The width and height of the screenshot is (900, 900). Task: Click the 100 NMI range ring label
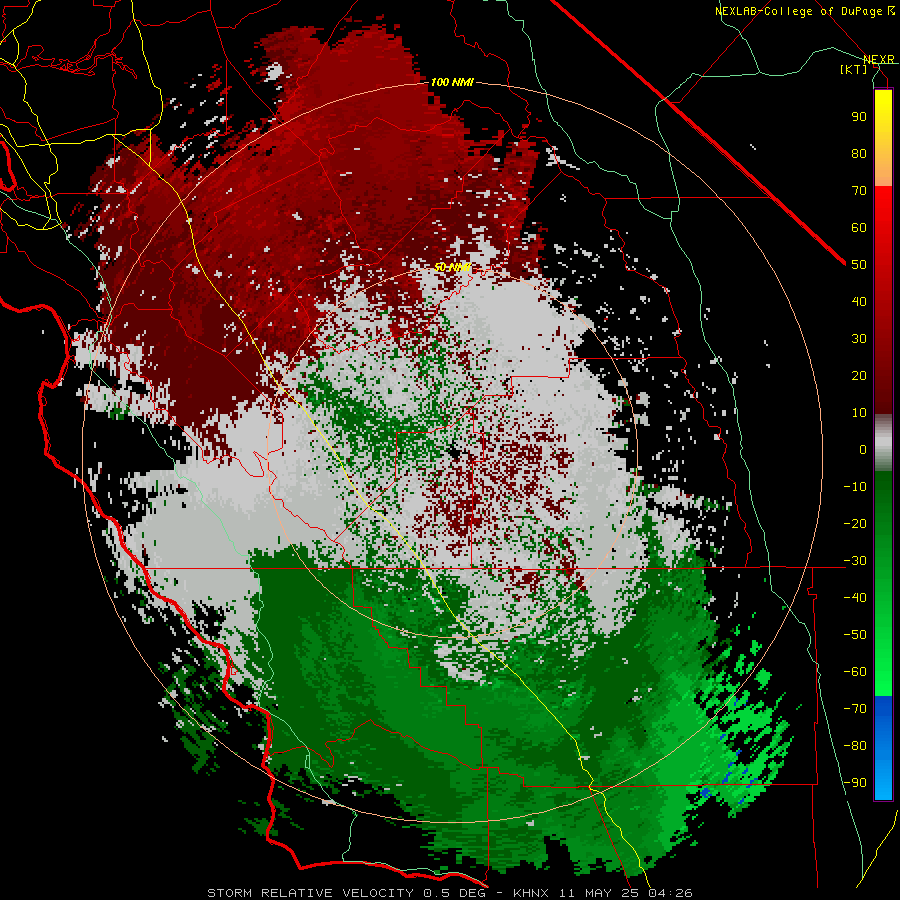click(452, 82)
